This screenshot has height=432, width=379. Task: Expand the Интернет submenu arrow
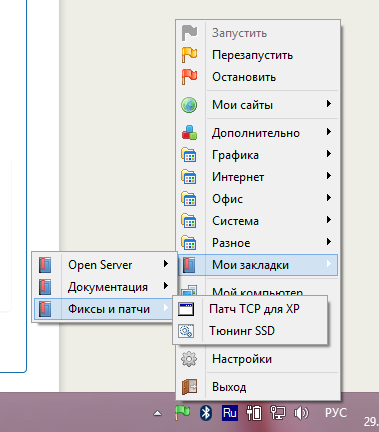pos(329,176)
